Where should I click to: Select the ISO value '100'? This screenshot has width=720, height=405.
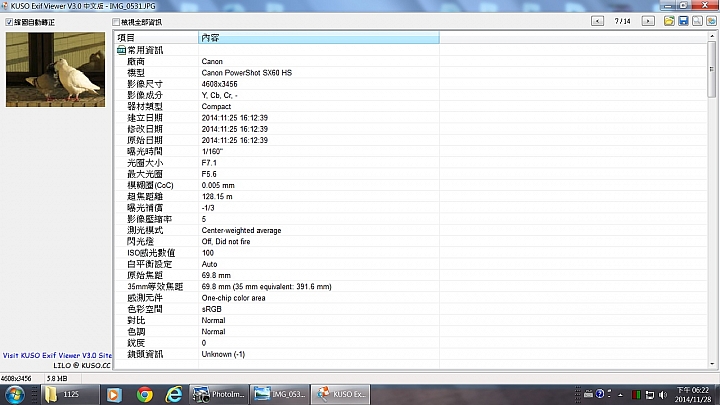click(x=208, y=253)
